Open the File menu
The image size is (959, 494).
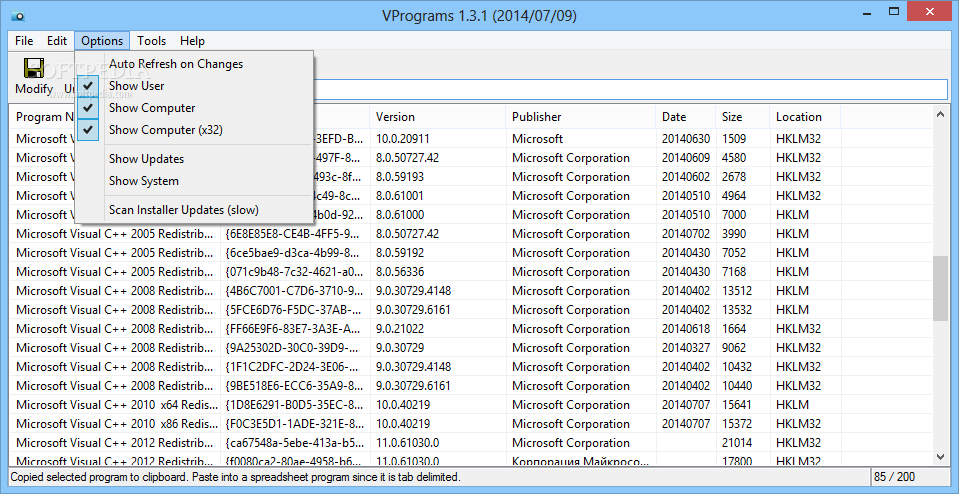point(24,41)
